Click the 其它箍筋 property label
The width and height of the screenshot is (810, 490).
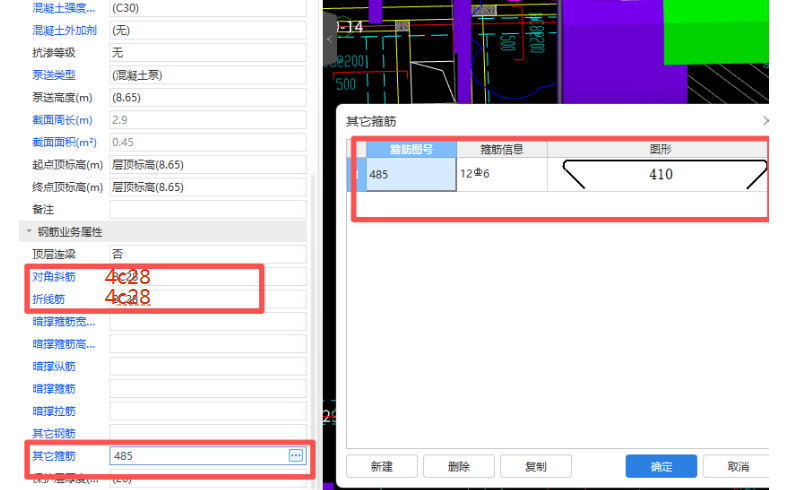pos(54,456)
